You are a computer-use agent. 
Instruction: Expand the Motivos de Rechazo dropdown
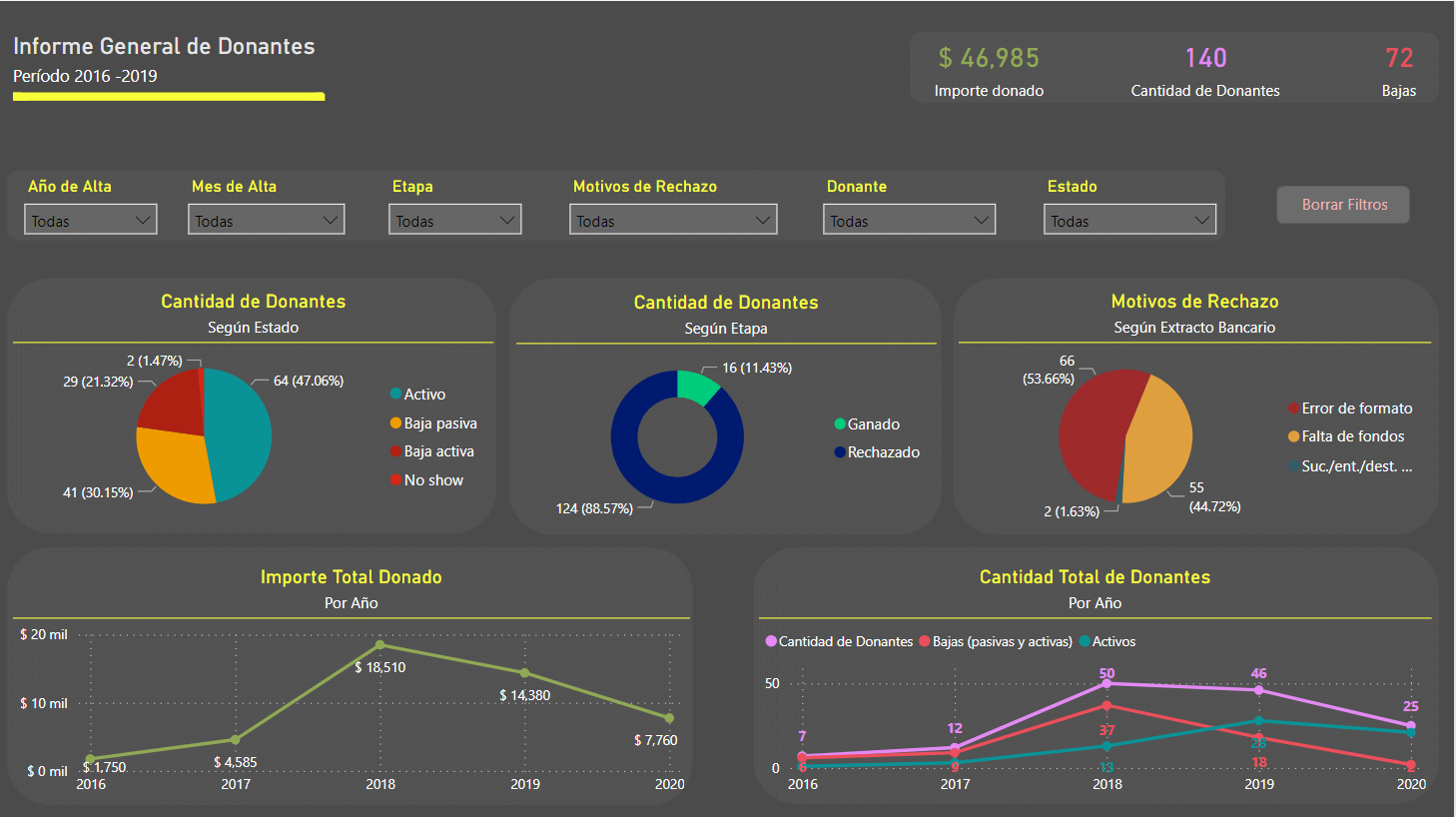(x=673, y=220)
